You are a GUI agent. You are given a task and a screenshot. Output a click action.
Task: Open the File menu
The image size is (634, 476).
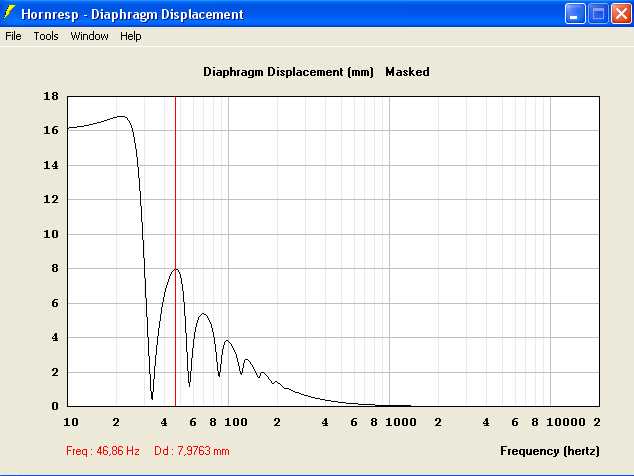click(13, 36)
